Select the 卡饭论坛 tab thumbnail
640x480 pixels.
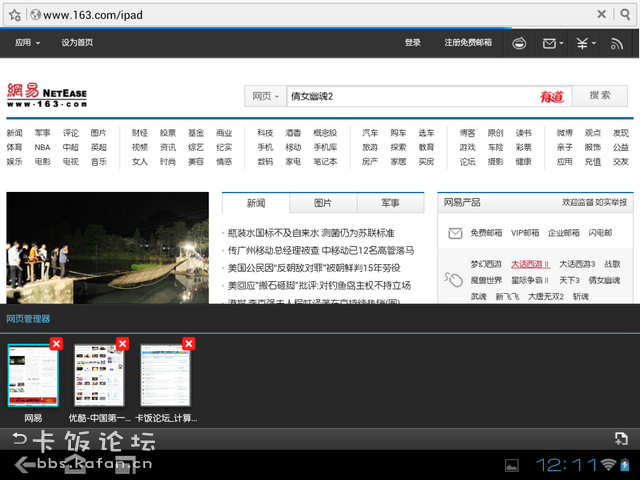(x=166, y=375)
